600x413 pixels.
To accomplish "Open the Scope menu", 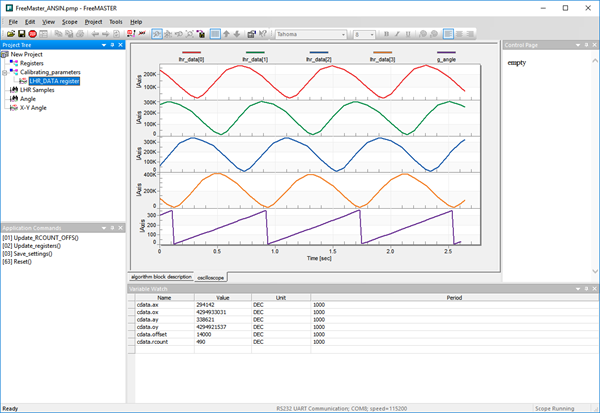I will [70, 22].
